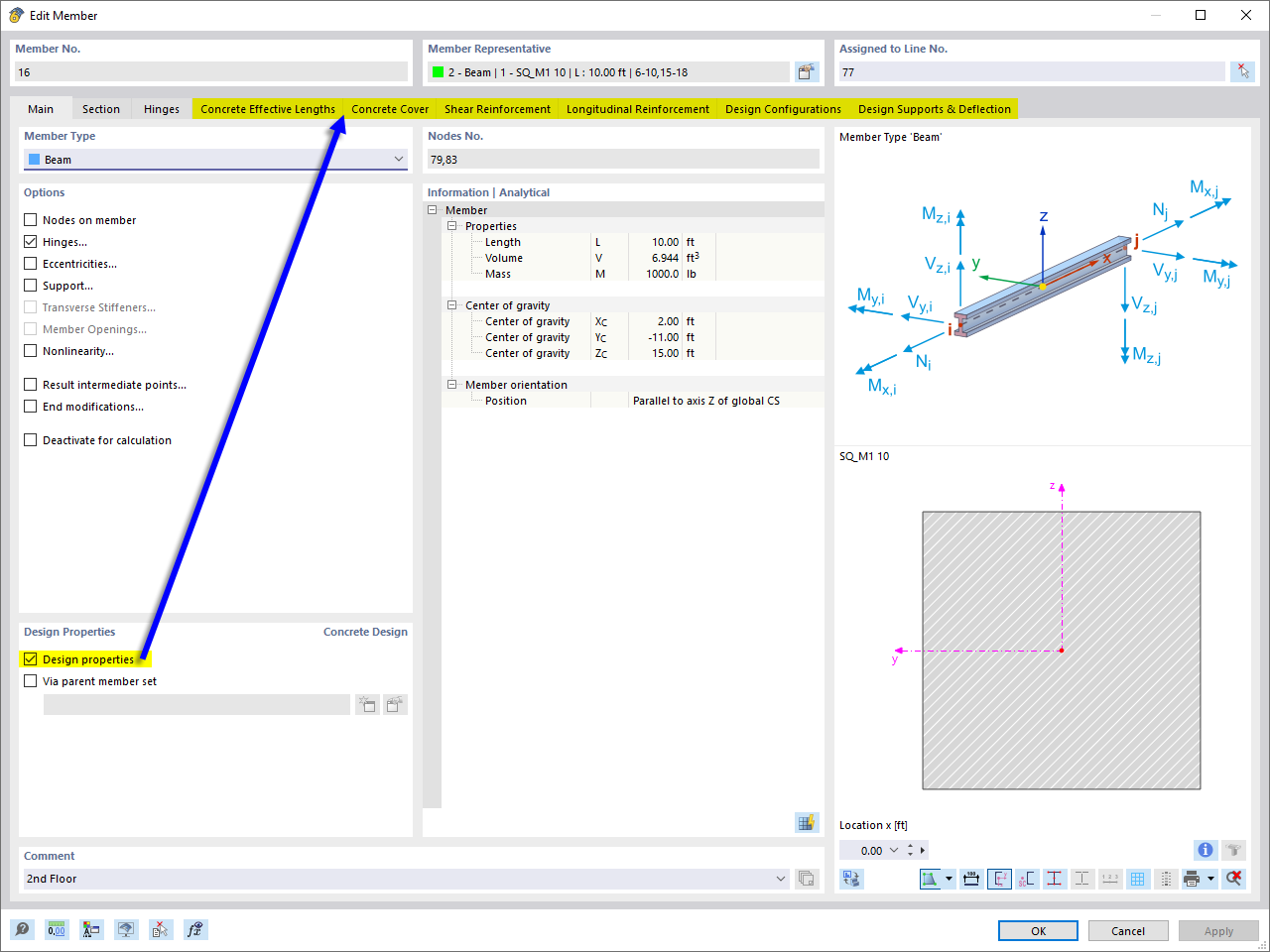Image resolution: width=1270 pixels, height=952 pixels.
Task: Click the units and decimal places icon
Action: click(57, 929)
